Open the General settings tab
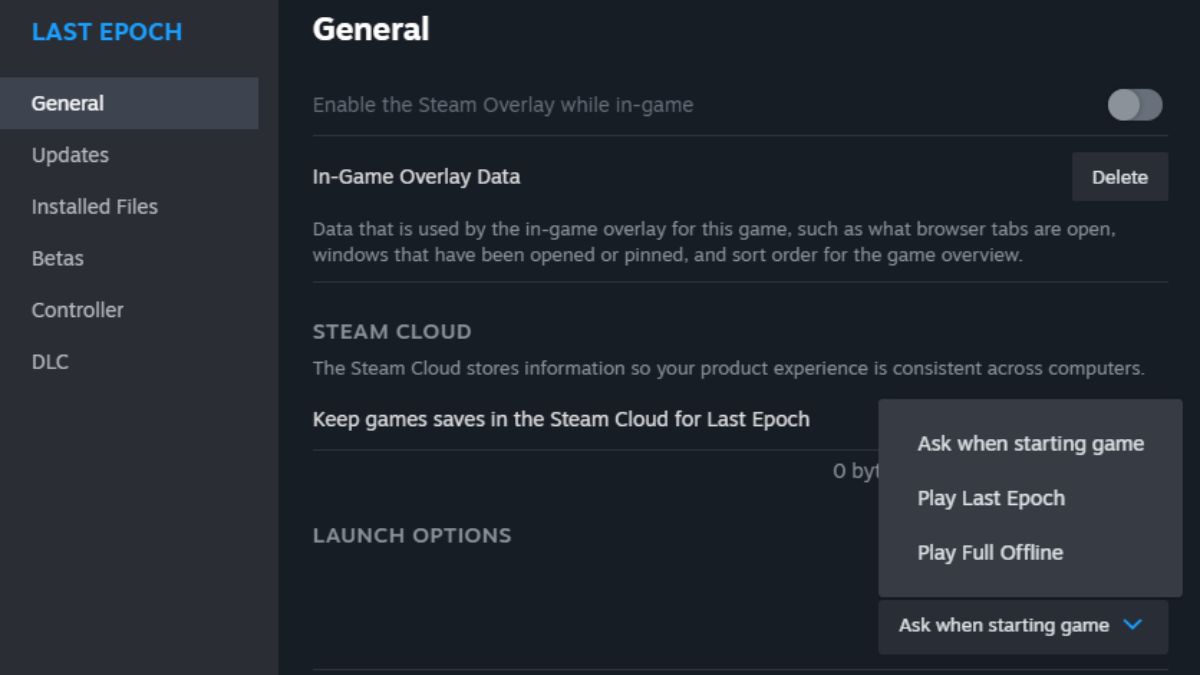 point(68,103)
